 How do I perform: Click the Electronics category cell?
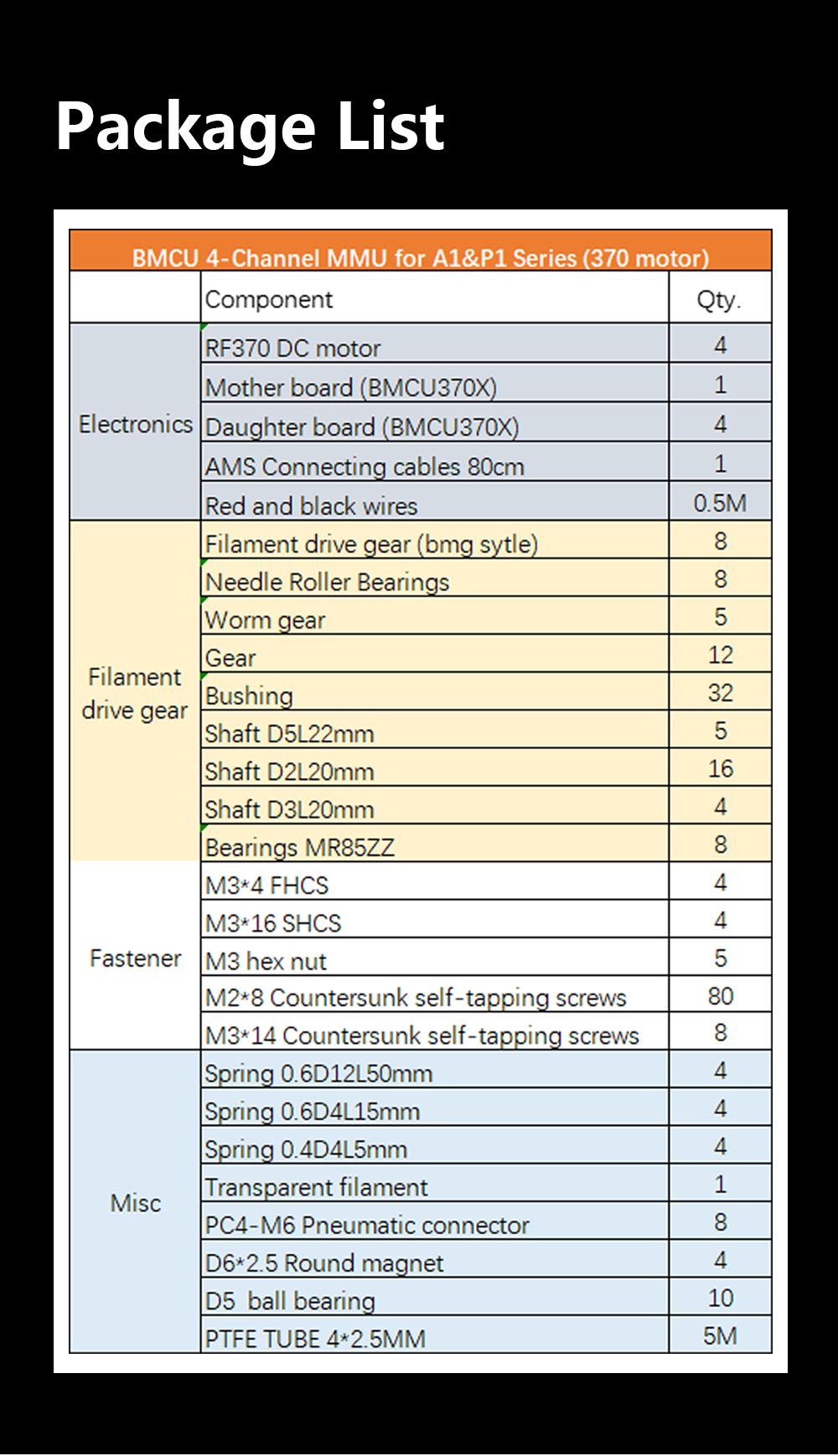(135, 422)
